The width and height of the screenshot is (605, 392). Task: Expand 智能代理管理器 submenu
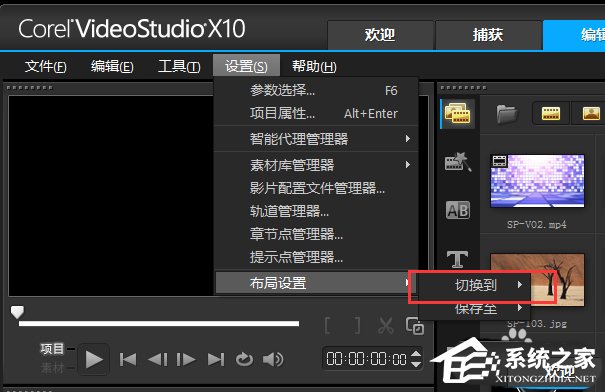click(316, 139)
